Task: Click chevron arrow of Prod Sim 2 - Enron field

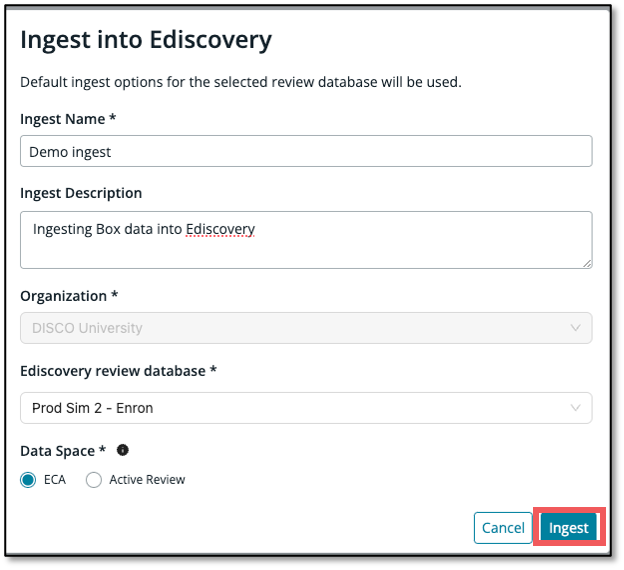Action: pyautogui.click(x=575, y=408)
